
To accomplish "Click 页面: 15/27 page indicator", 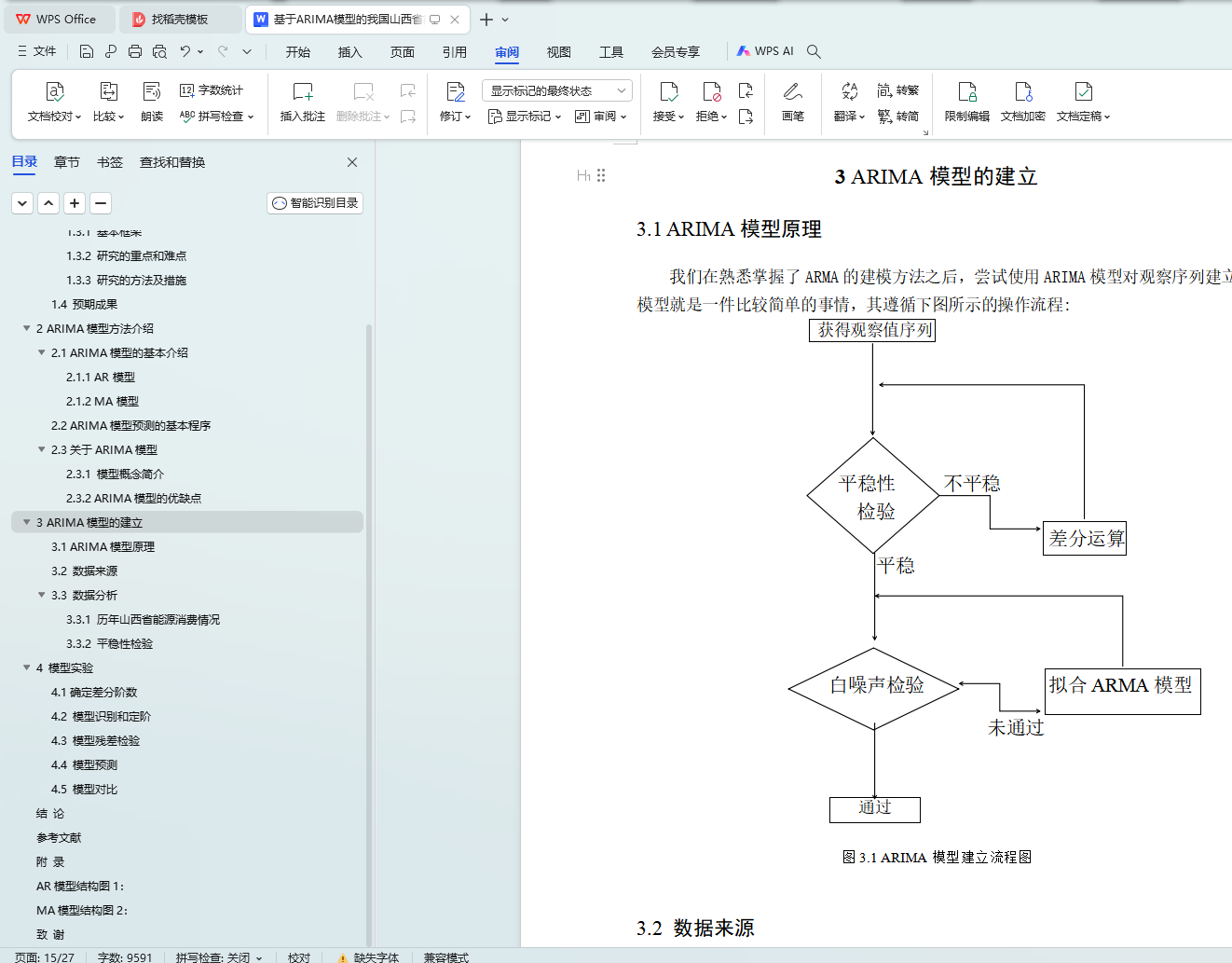I will (44, 957).
